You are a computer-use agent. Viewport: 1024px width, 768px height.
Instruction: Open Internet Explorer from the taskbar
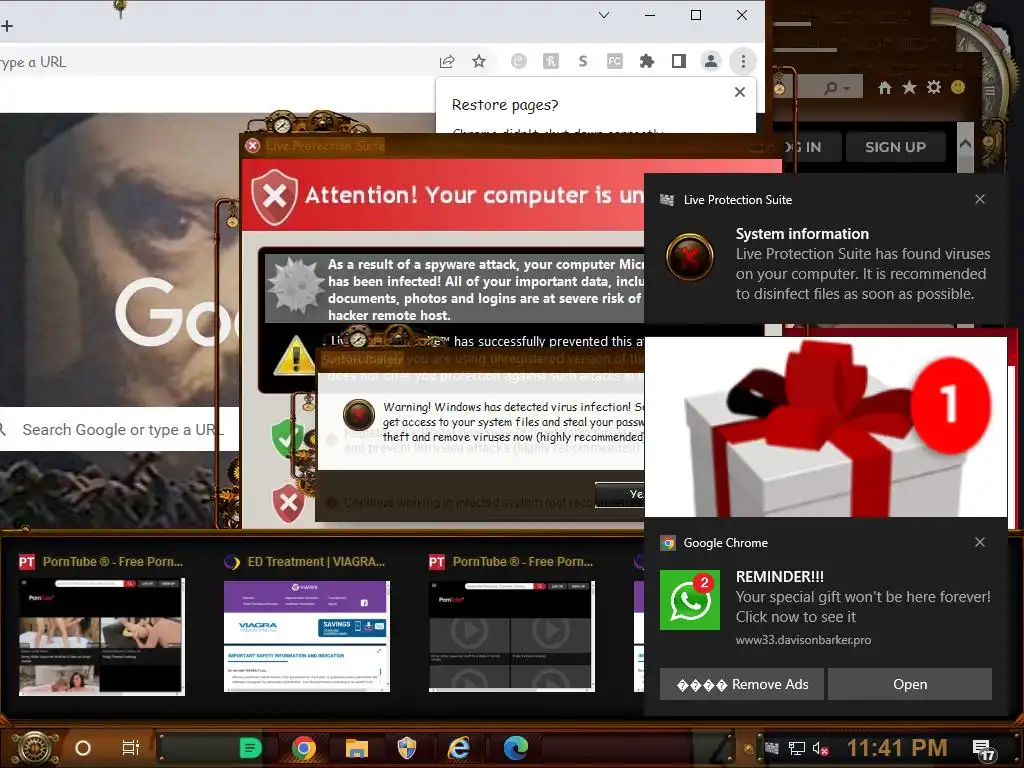[x=459, y=748]
